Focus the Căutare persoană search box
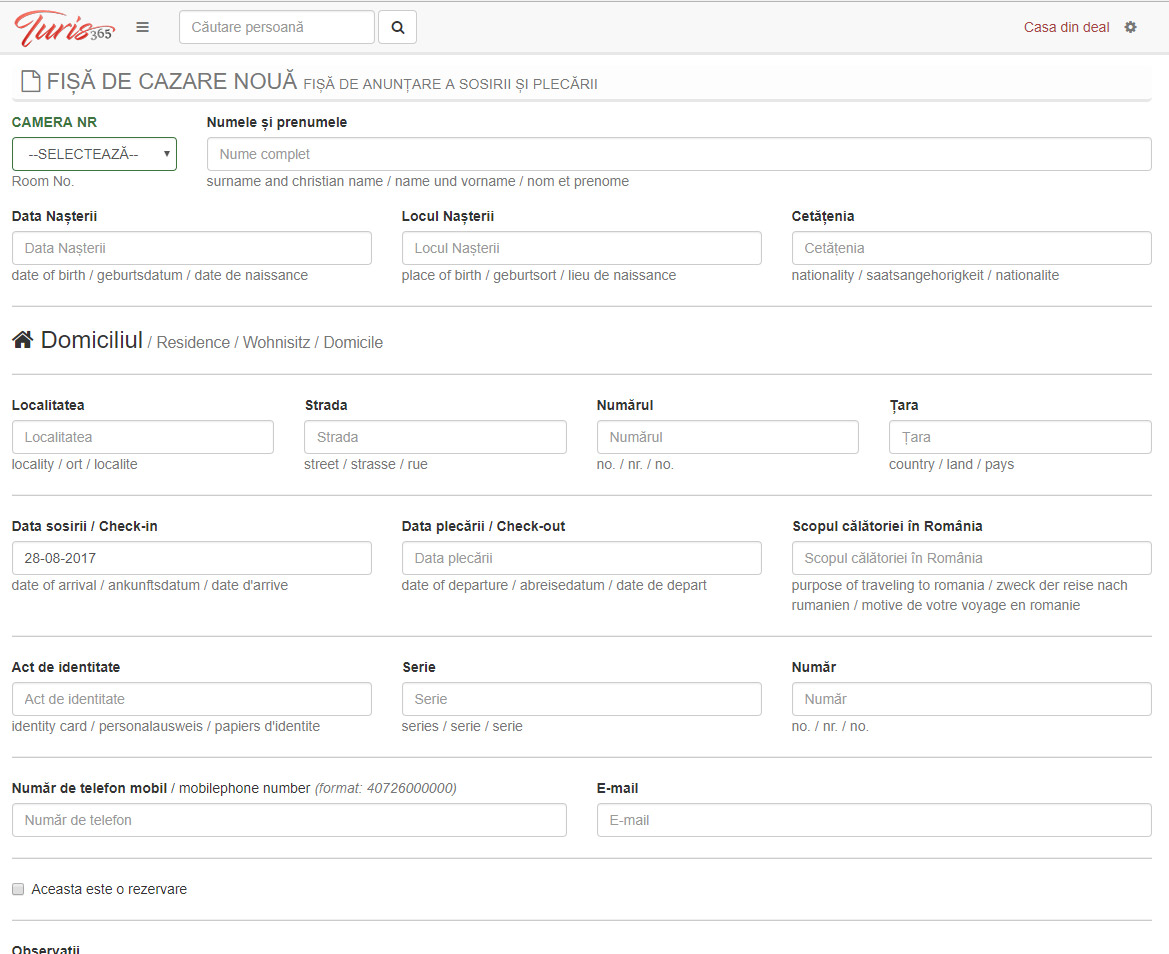 (x=277, y=28)
